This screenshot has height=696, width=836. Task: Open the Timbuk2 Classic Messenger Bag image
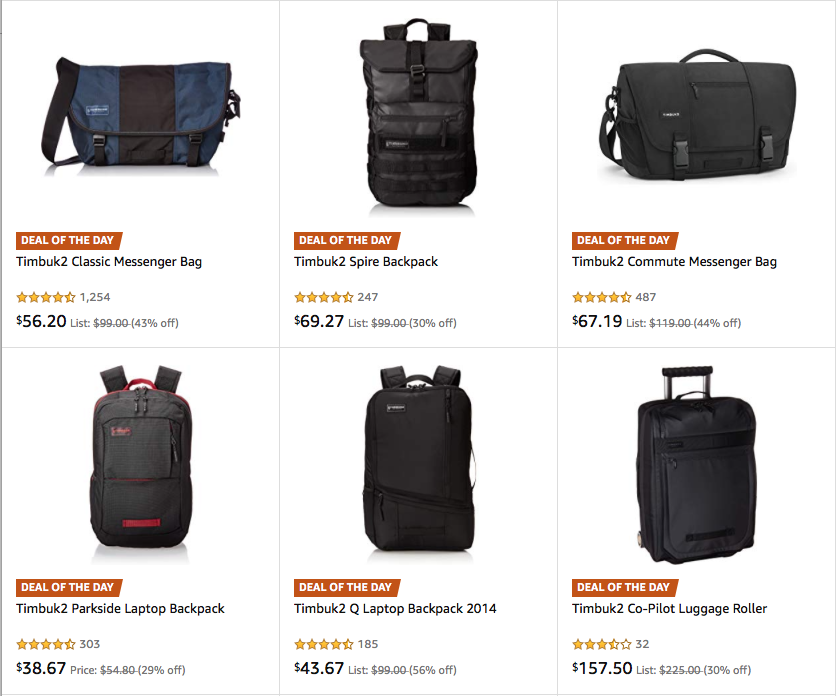pos(141,117)
